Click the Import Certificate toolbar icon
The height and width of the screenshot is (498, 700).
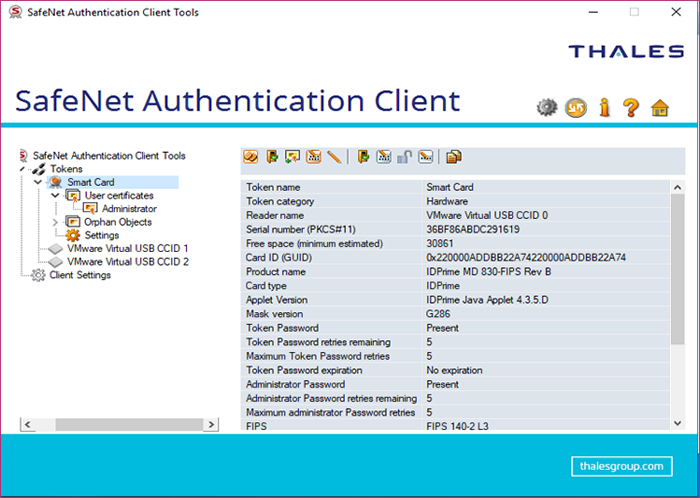tap(292, 156)
